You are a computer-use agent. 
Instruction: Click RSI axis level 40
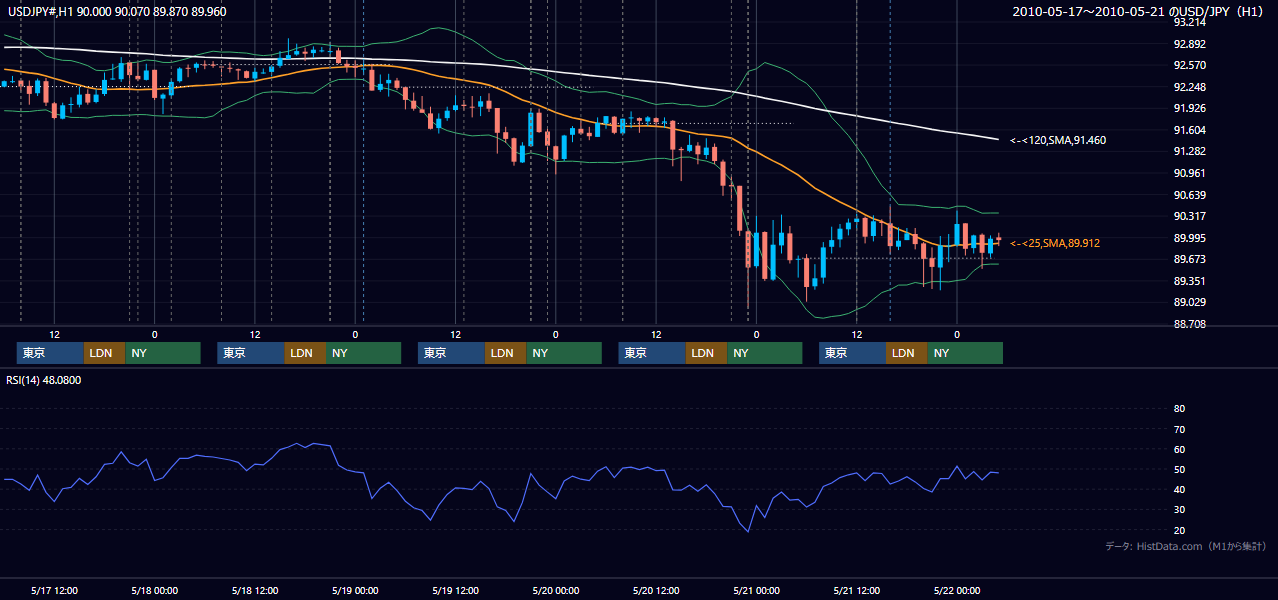pyautogui.click(x=1179, y=489)
